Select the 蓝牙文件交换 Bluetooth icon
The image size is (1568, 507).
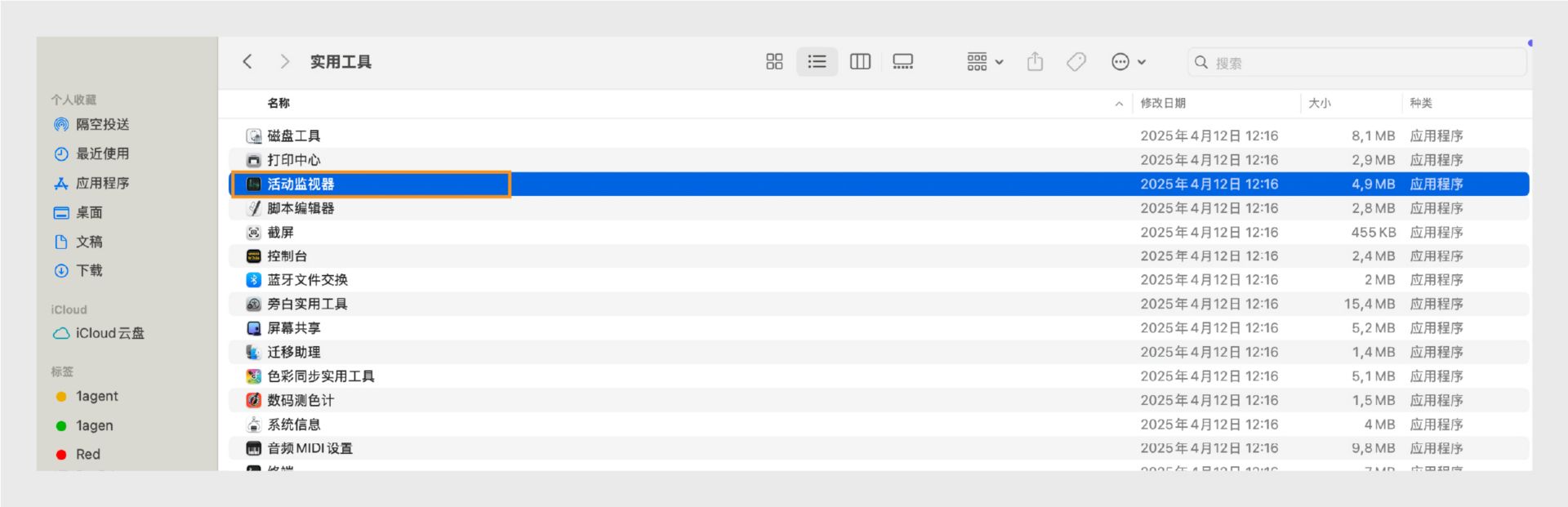click(x=254, y=280)
